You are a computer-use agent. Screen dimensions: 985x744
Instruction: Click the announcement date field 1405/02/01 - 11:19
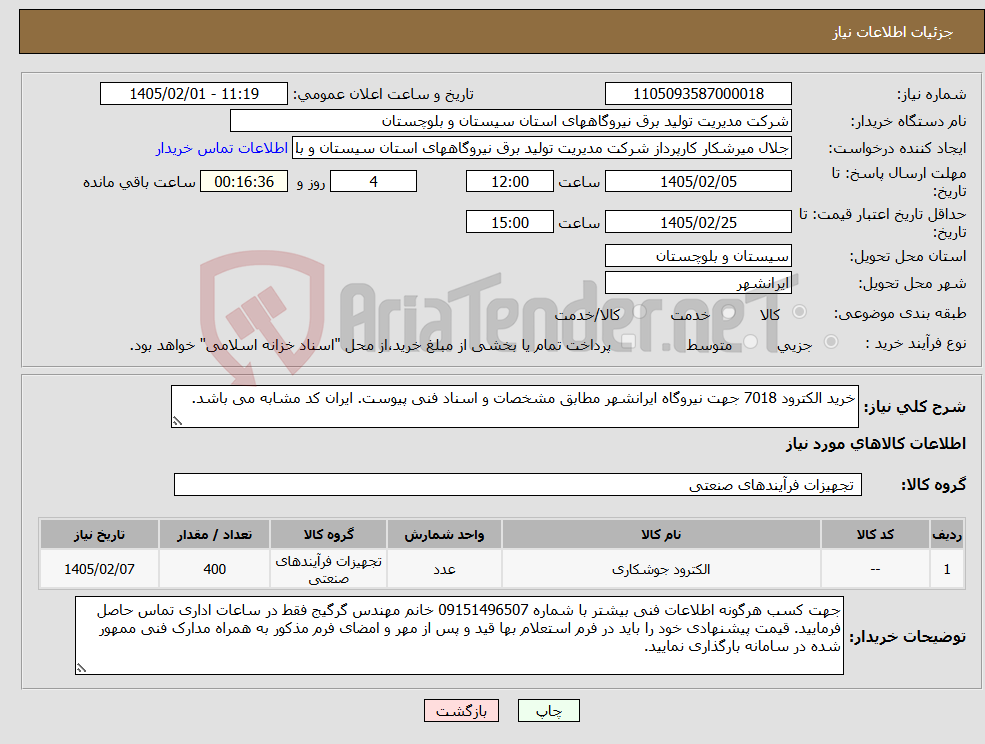pyautogui.click(x=193, y=94)
